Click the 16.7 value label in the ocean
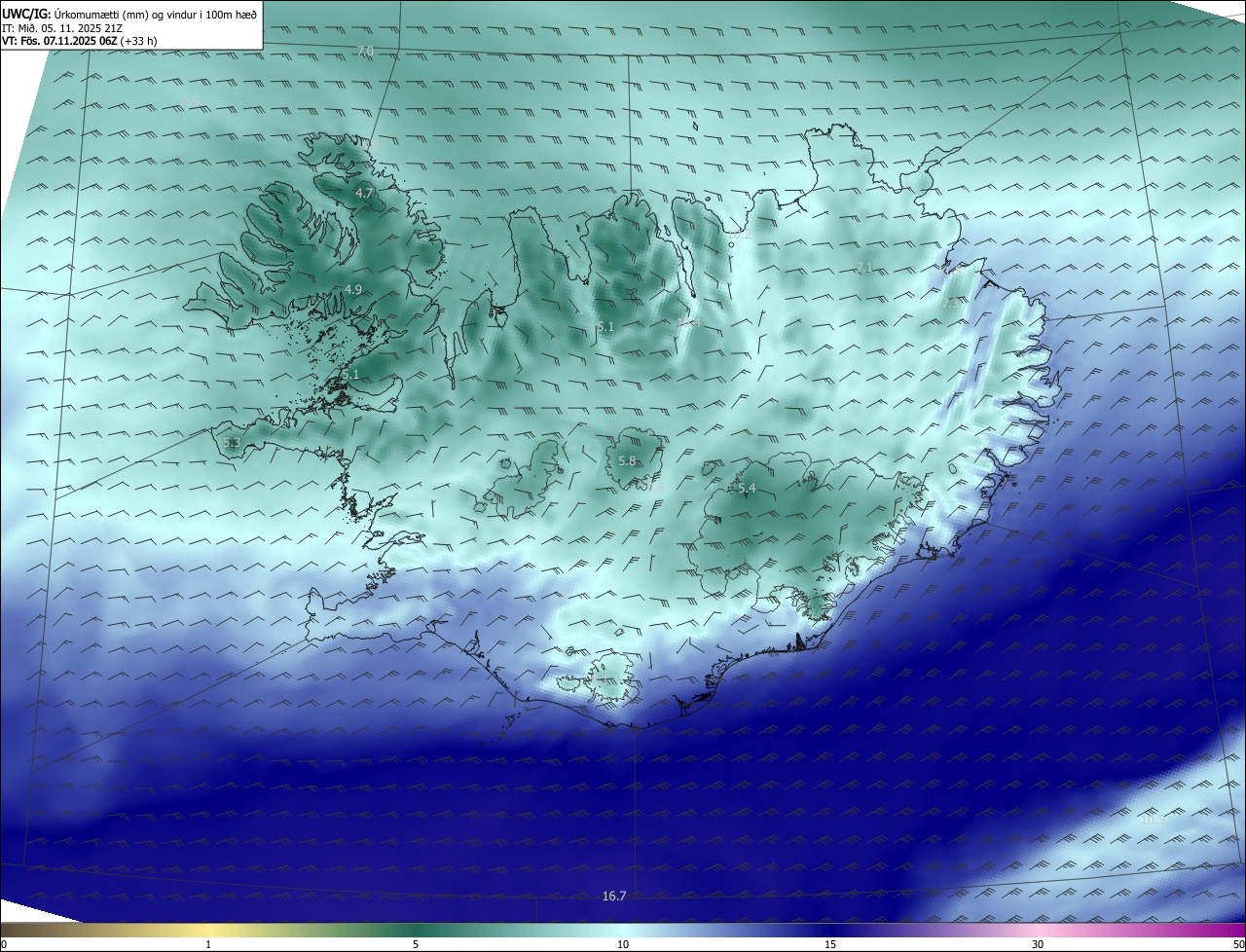Image resolution: width=1246 pixels, height=952 pixels. click(x=614, y=896)
